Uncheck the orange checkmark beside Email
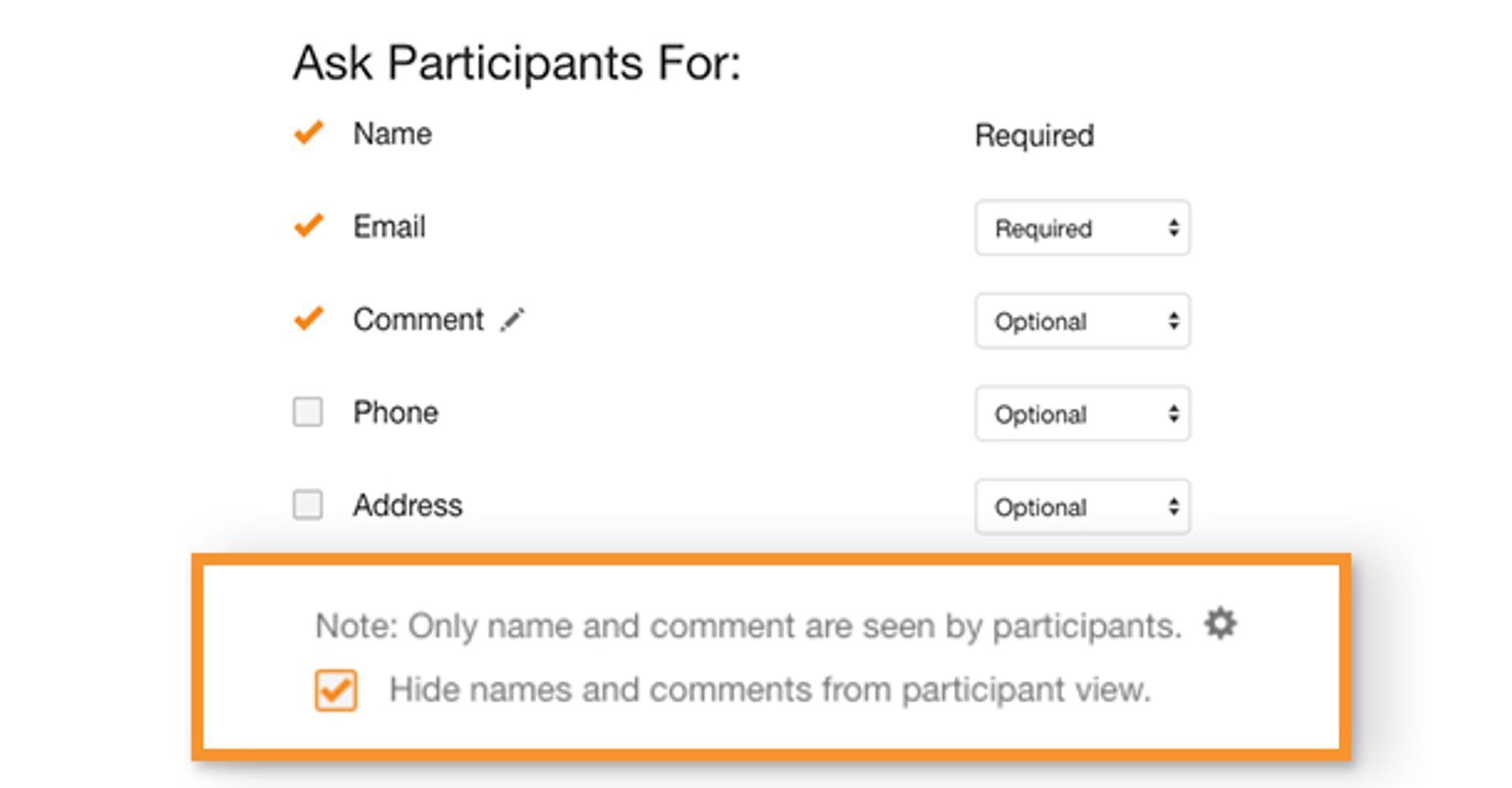The height and width of the screenshot is (788, 1512). point(309,226)
